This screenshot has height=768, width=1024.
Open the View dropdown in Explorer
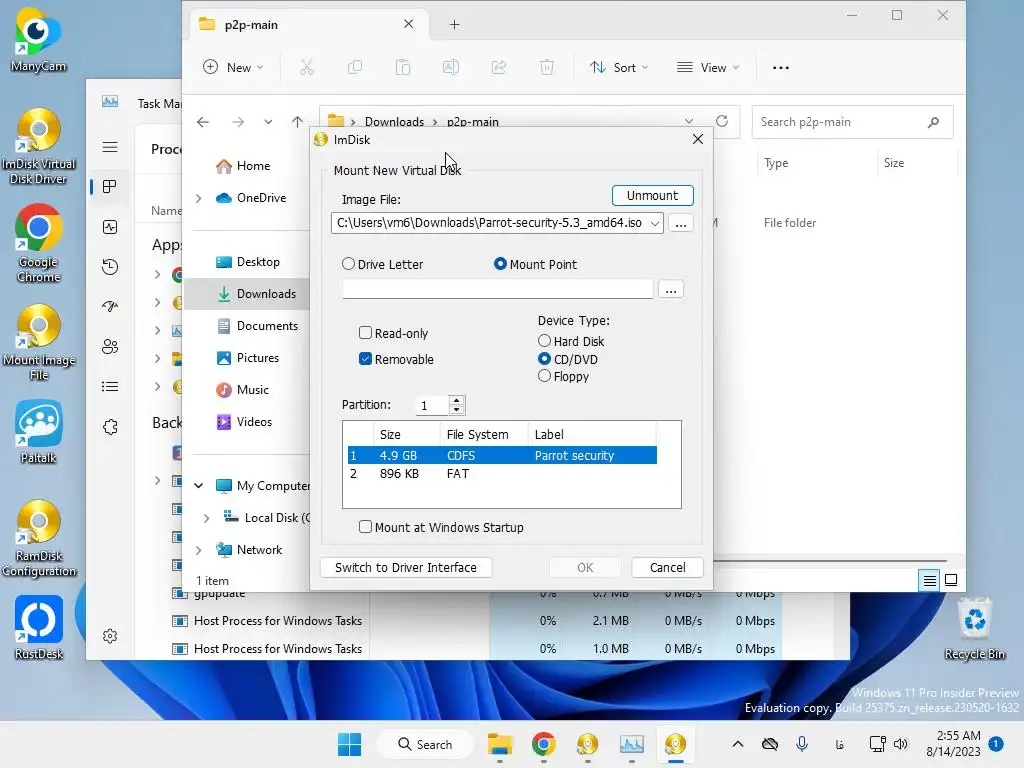[x=708, y=67]
